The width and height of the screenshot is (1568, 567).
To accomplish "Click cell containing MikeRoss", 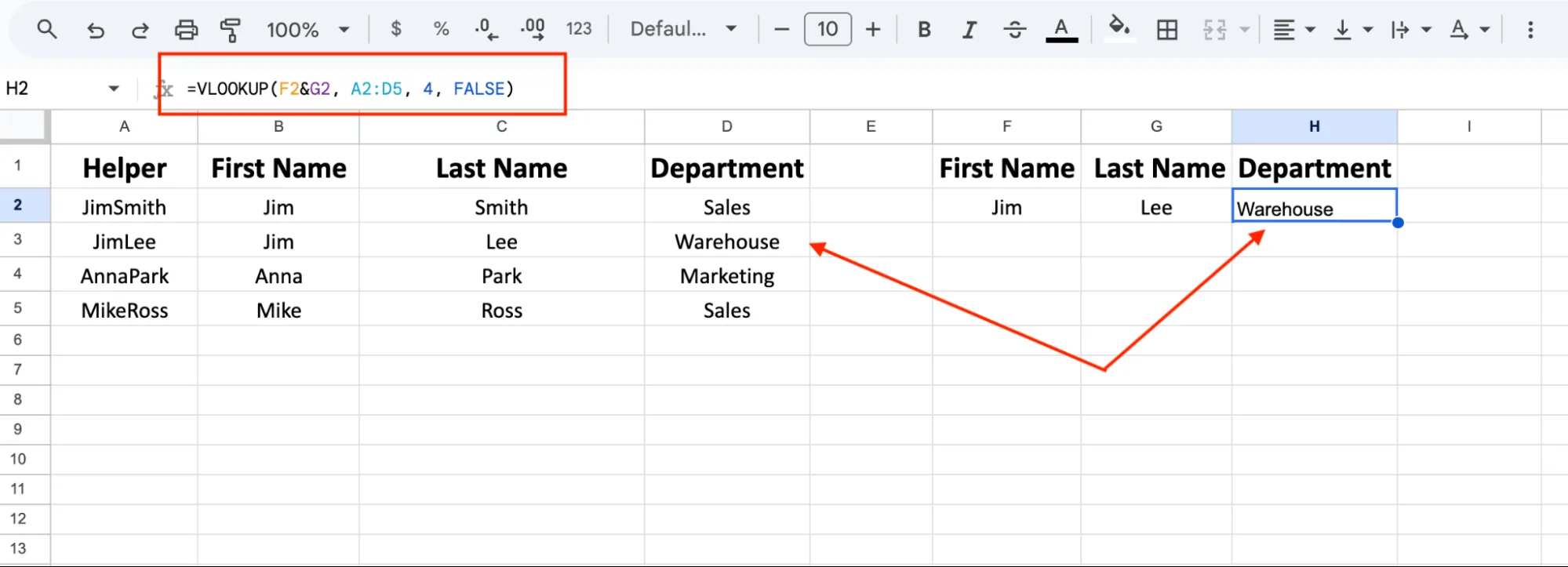I will (x=124, y=311).
